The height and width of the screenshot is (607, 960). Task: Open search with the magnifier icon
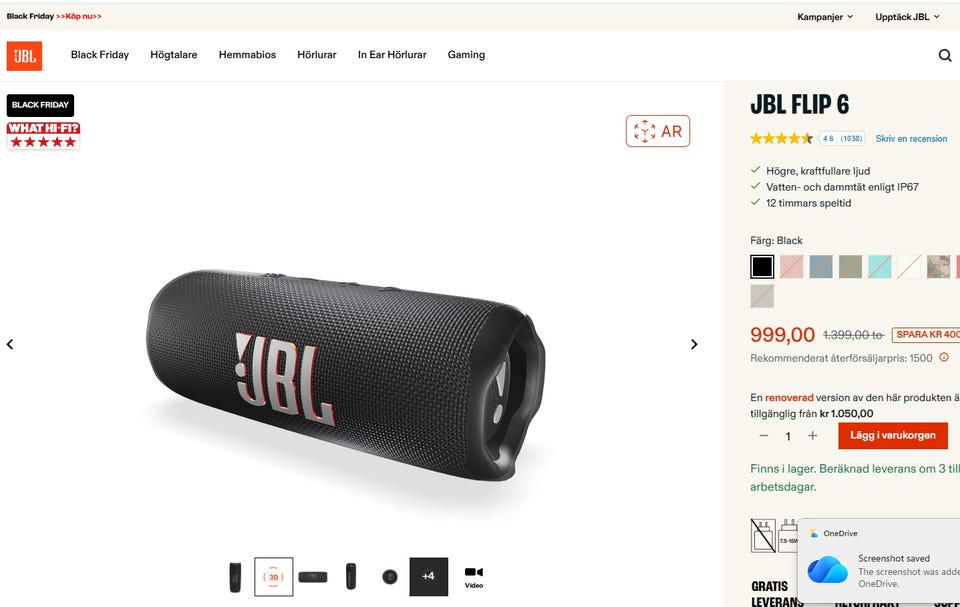(945, 55)
